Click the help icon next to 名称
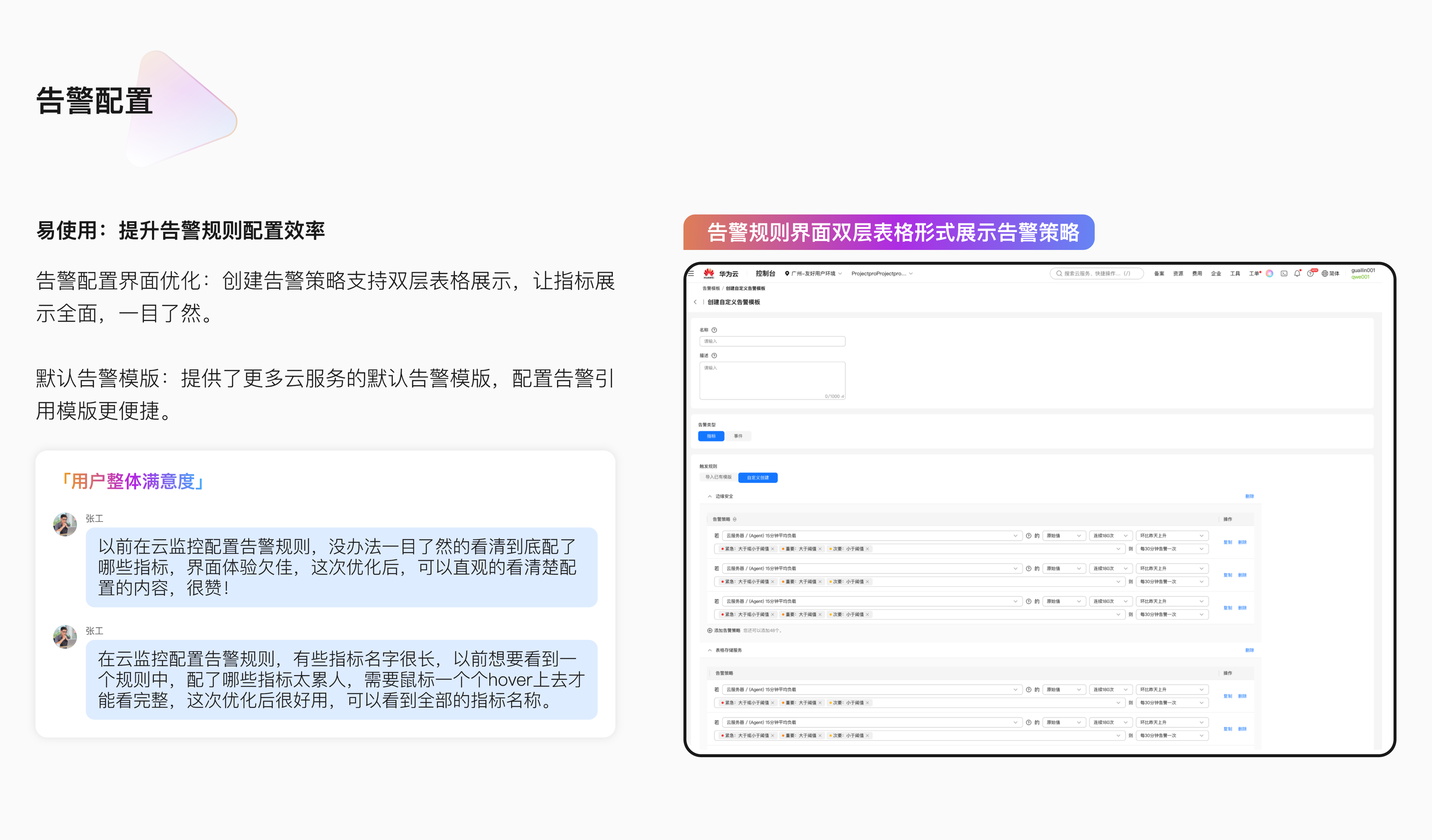Viewport: 1432px width, 840px height. pos(714,330)
